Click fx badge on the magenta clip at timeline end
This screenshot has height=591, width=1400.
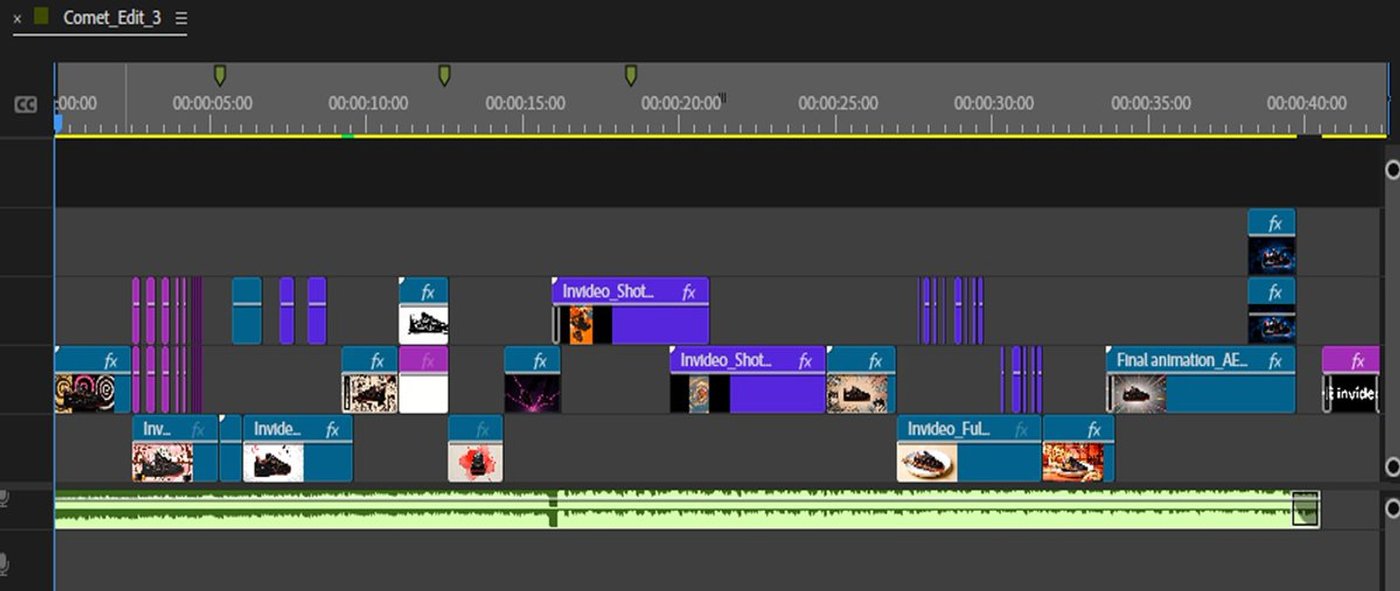pos(1357,361)
